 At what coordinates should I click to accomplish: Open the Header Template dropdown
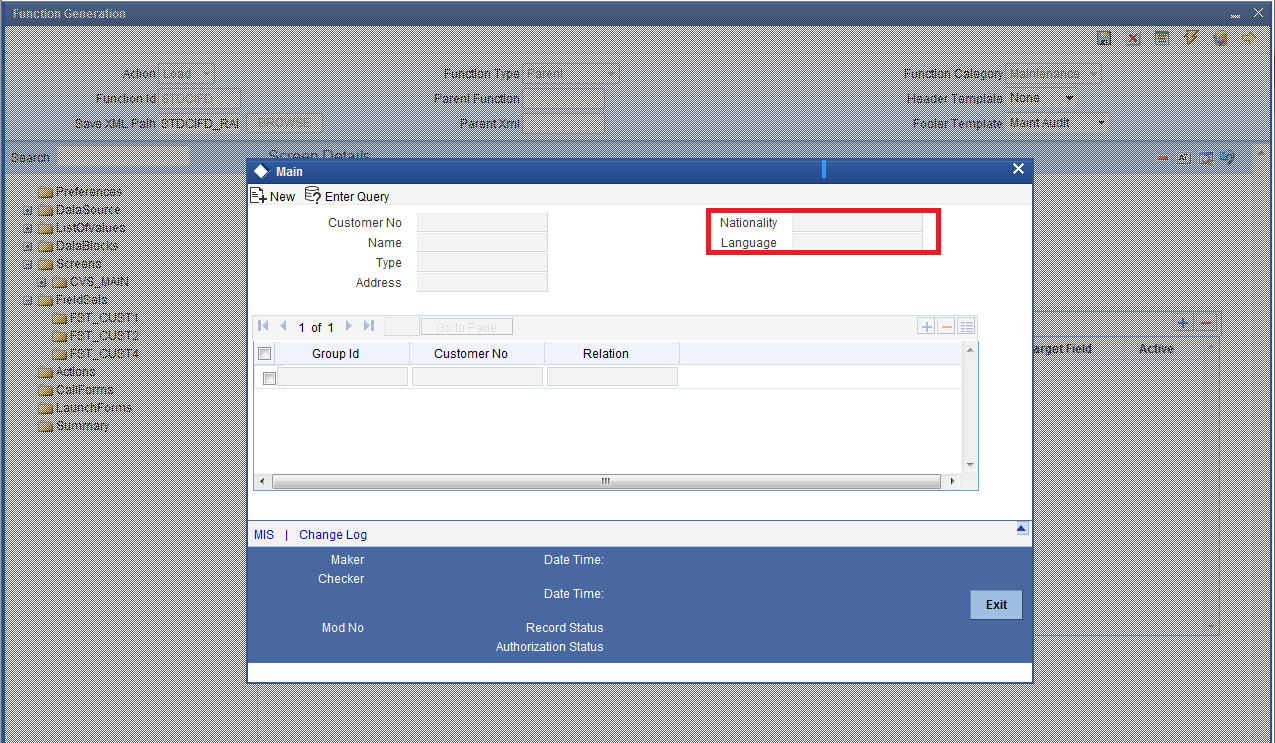coord(1043,98)
